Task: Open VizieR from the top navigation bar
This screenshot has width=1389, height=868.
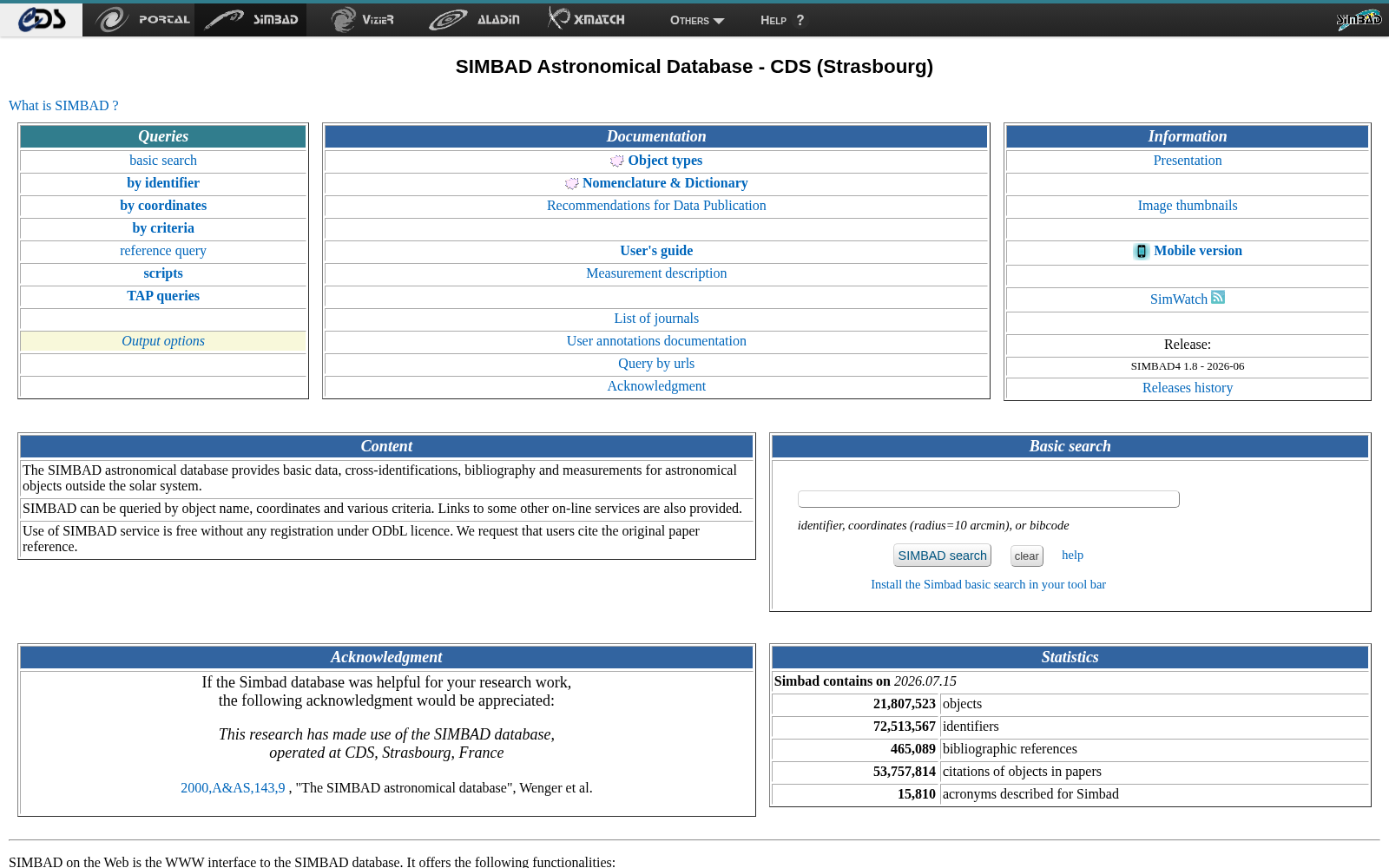Action: [362, 19]
